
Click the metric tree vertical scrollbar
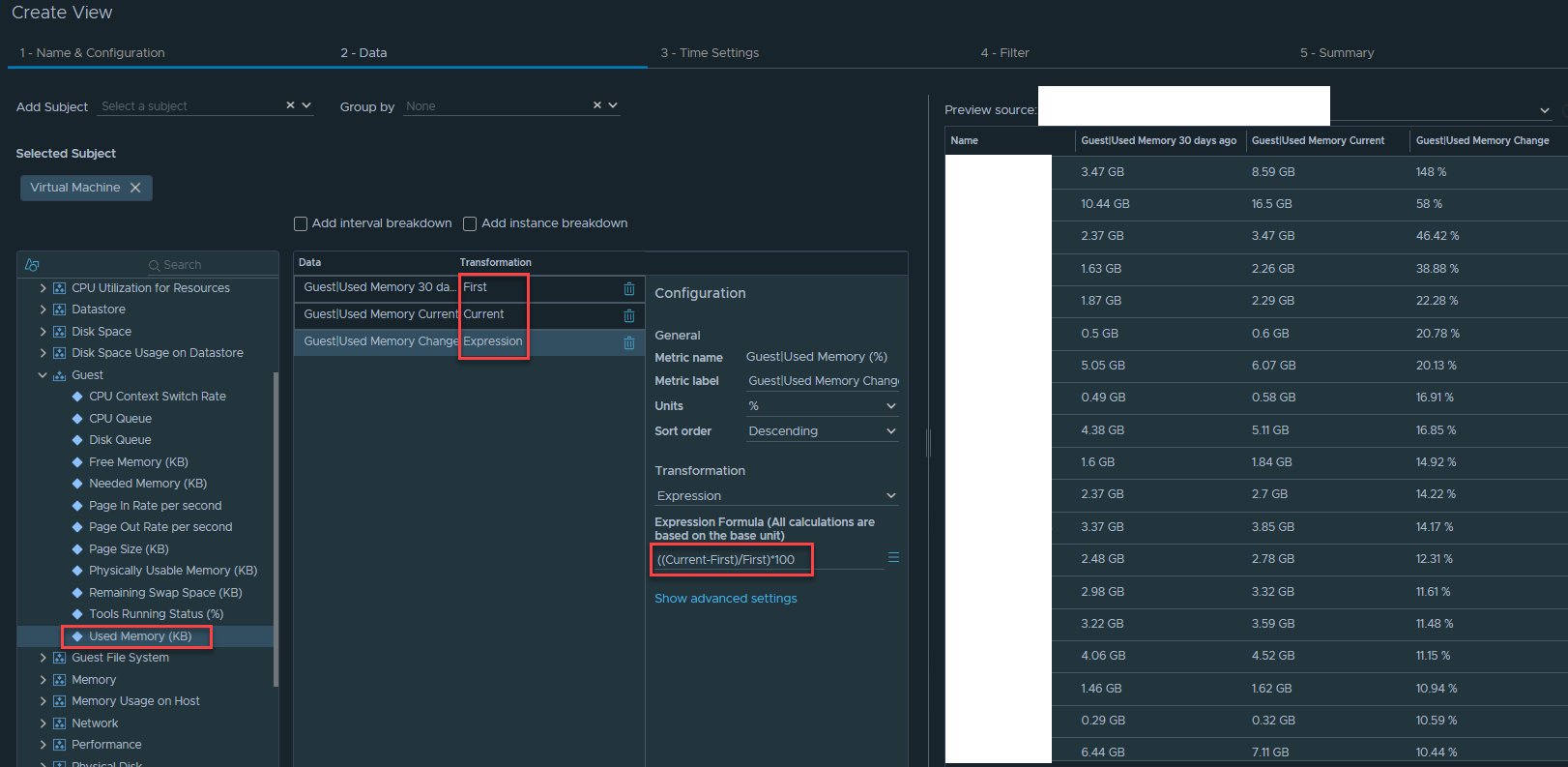[x=276, y=529]
